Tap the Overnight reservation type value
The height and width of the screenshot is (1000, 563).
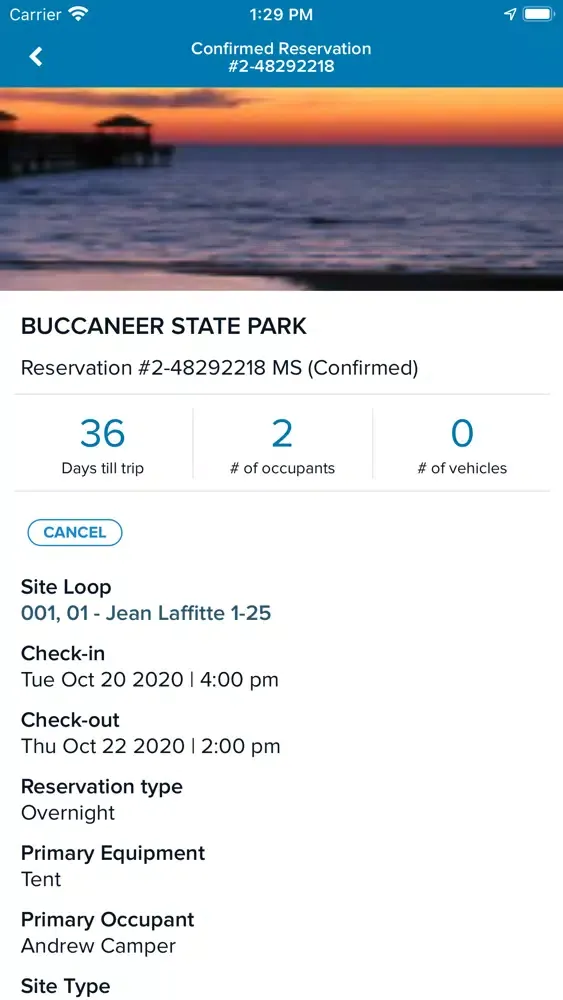click(x=68, y=812)
